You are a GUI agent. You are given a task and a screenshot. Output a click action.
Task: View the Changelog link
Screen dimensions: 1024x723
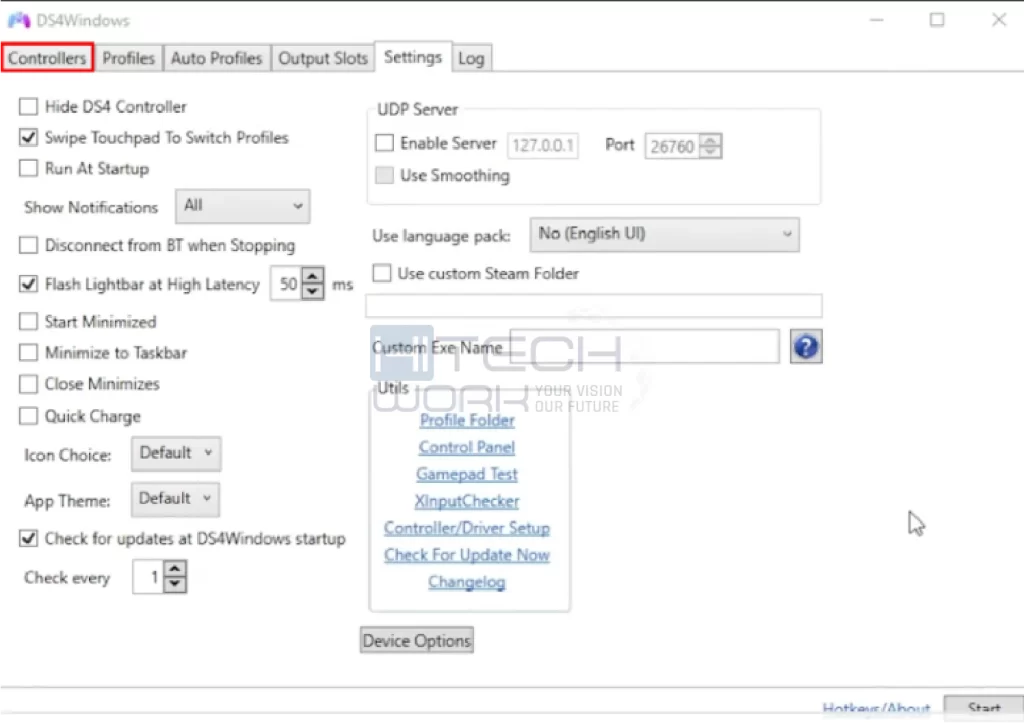click(467, 581)
